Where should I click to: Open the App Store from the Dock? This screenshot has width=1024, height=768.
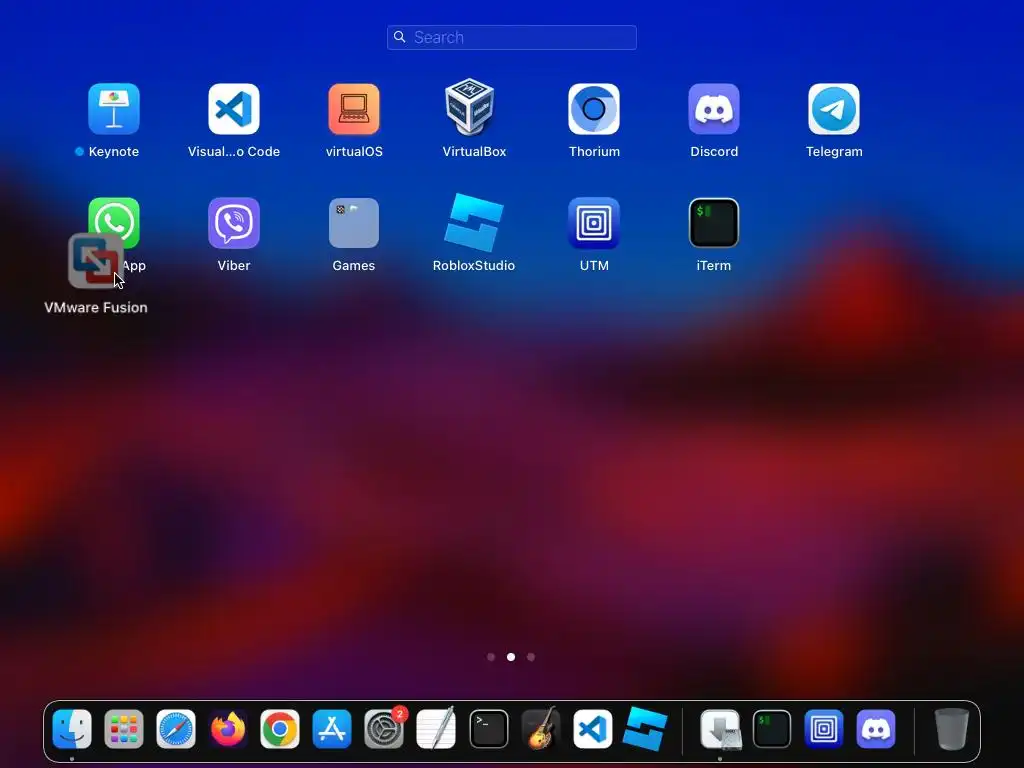(332, 729)
